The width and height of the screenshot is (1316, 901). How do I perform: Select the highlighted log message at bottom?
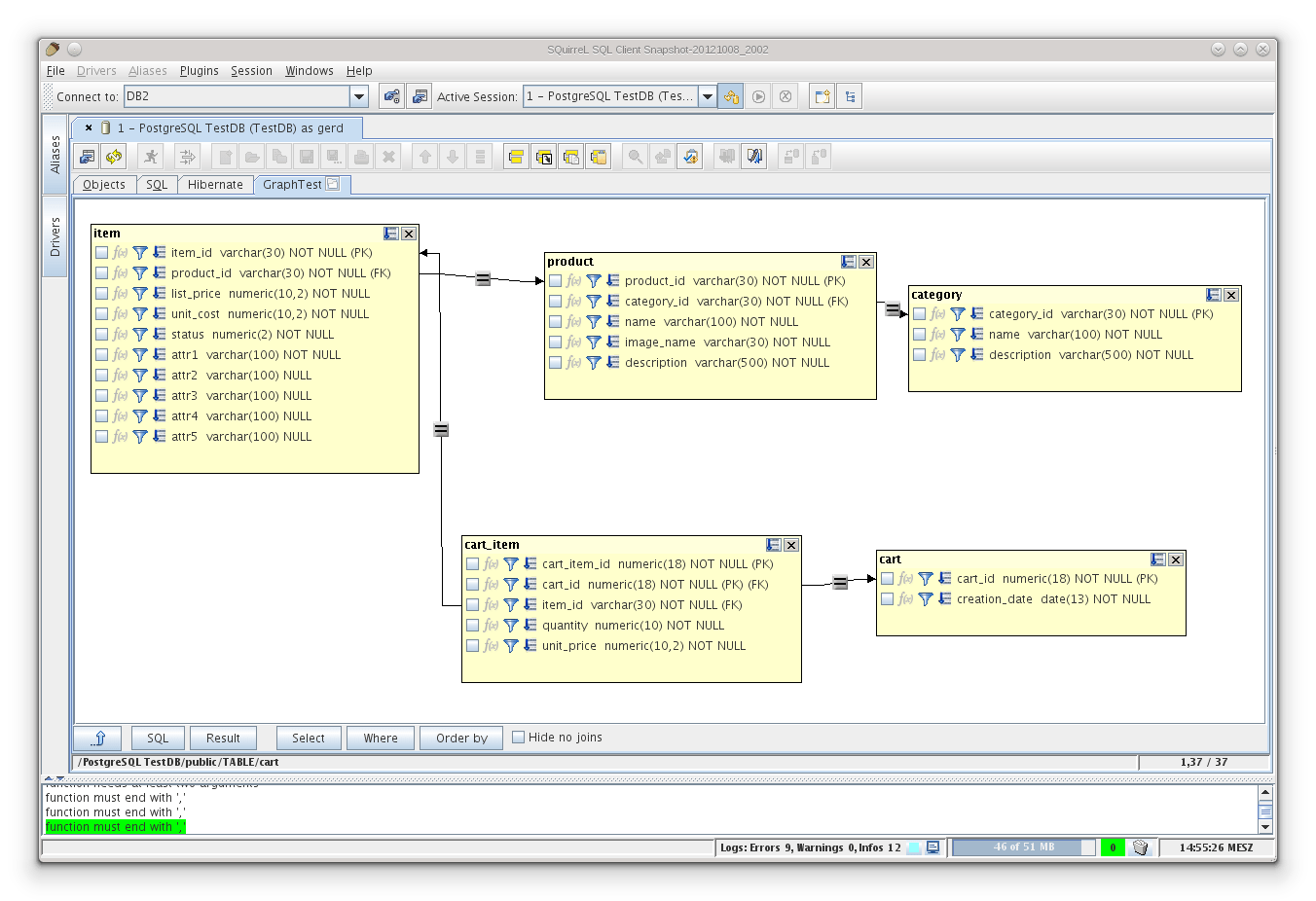click(x=114, y=826)
